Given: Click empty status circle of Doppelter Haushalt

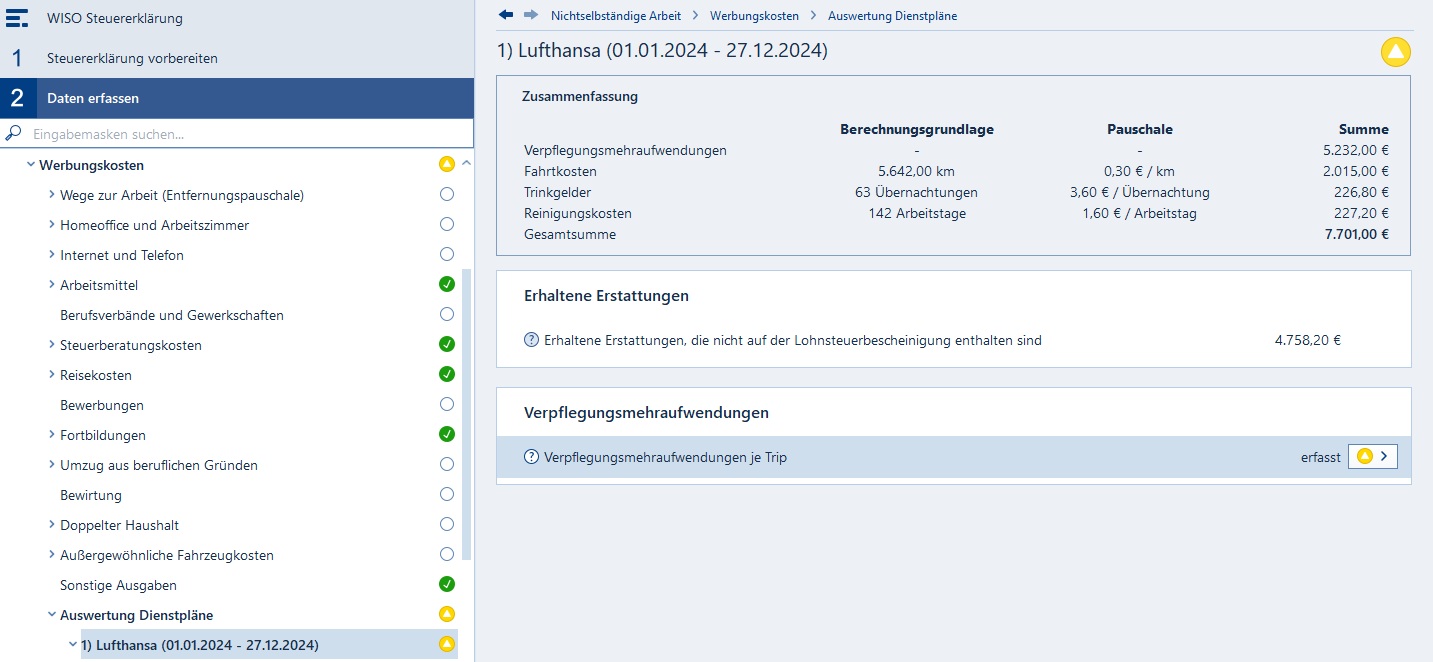Looking at the screenshot, I should 447,524.
